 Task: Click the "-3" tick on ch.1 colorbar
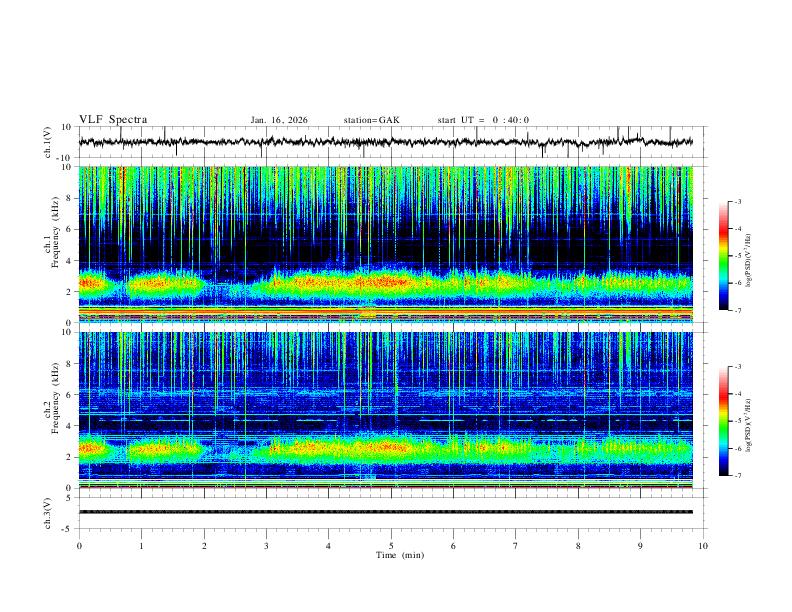pos(737,201)
